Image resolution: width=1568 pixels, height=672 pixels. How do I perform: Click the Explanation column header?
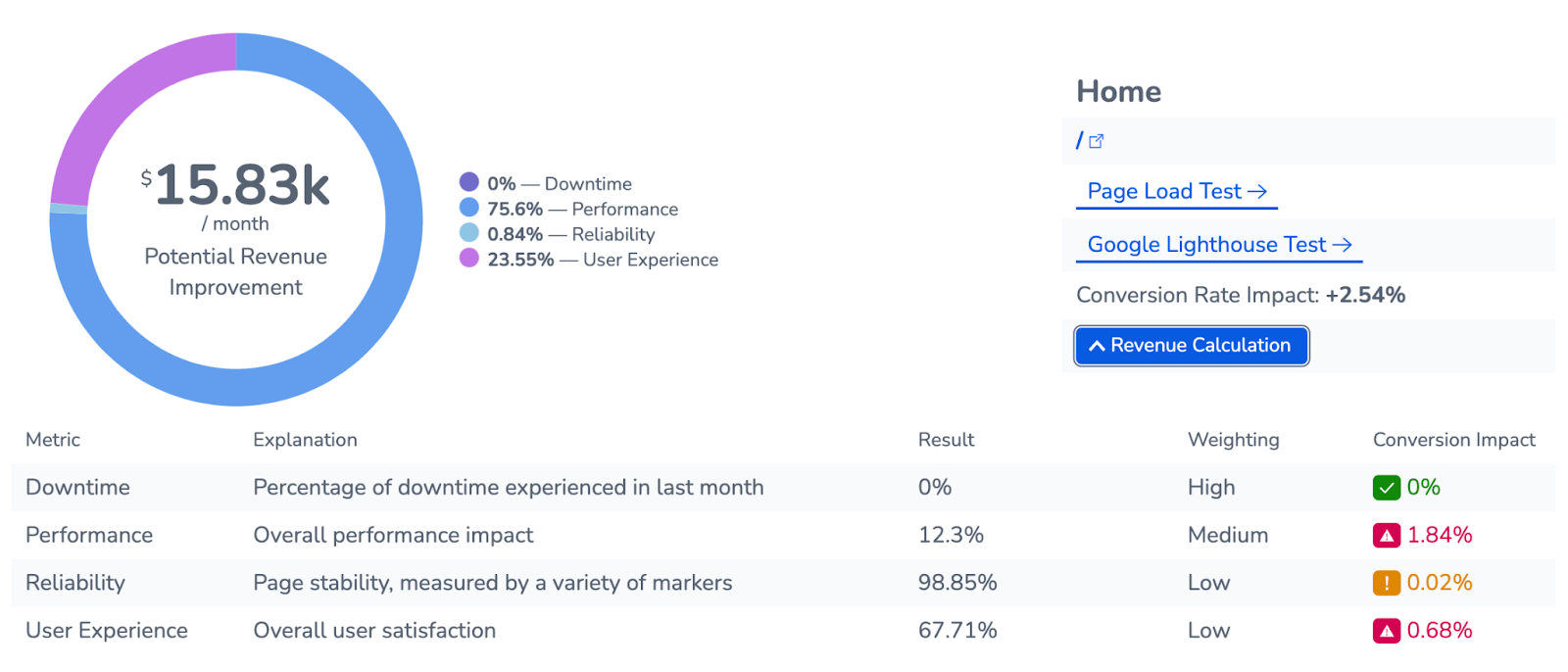click(305, 440)
